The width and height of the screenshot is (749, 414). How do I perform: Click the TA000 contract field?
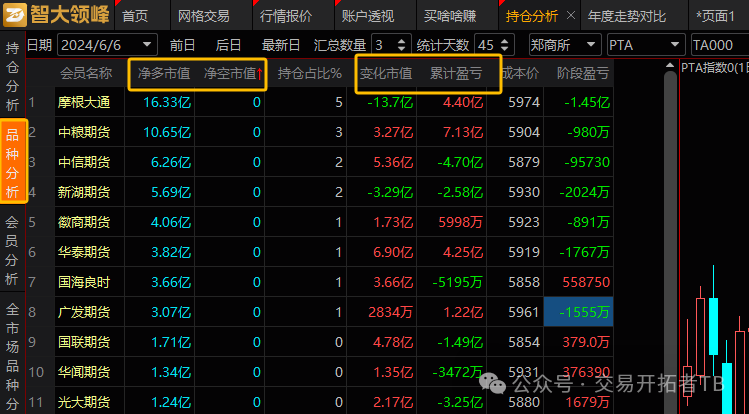coord(720,45)
